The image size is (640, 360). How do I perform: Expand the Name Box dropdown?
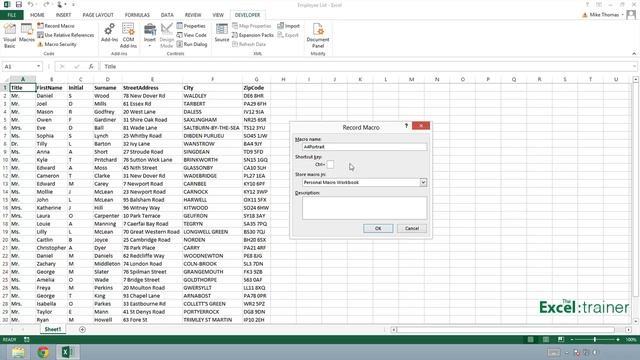coord(38,66)
